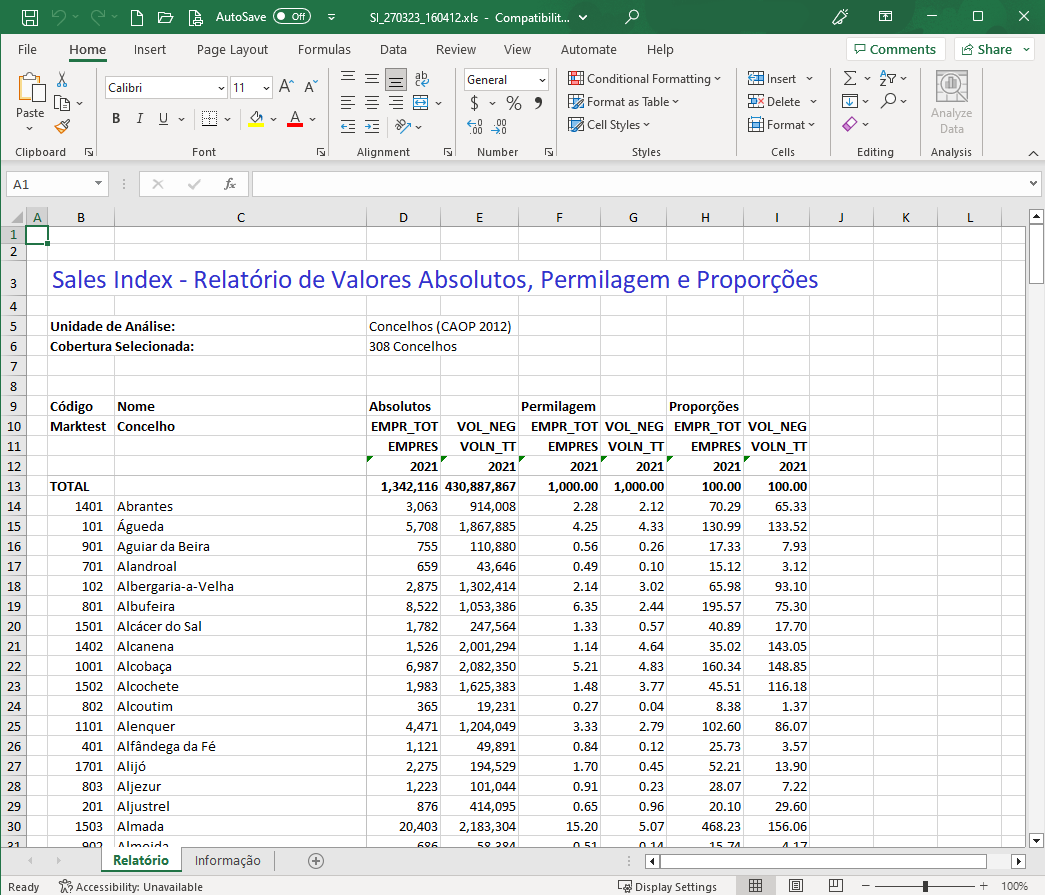Click the Share button

pos(994,50)
